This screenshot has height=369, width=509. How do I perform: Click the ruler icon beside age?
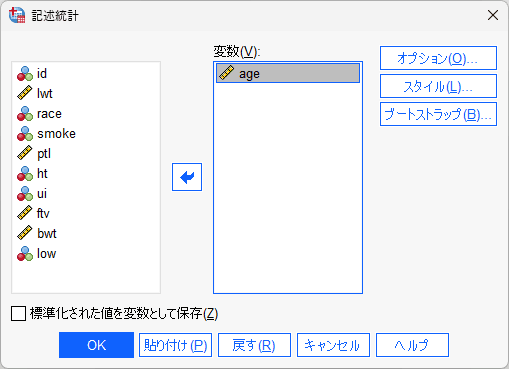[x=227, y=73]
